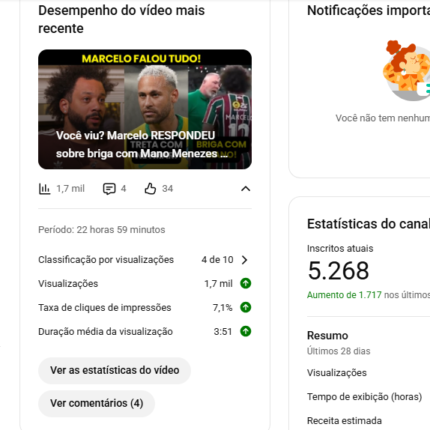Click Classificação por visualizações row
This screenshot has width=430, height=430.
pos(145,260)
